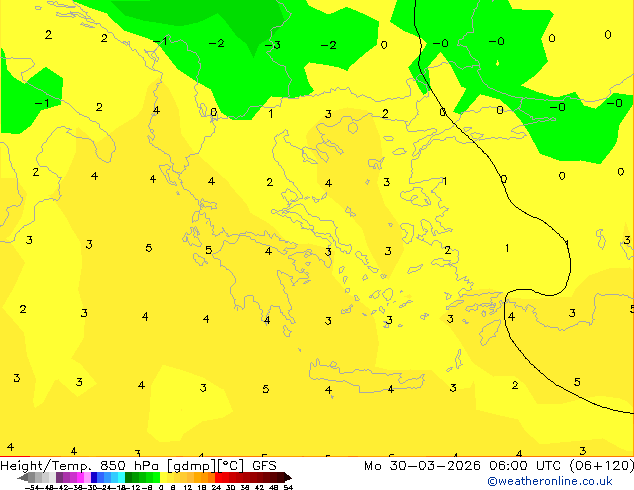The width and height of the screenshot is (634, 490).
Task: Click the cyan swatch in the temperature legend
Action: click(x=121, y=477)
